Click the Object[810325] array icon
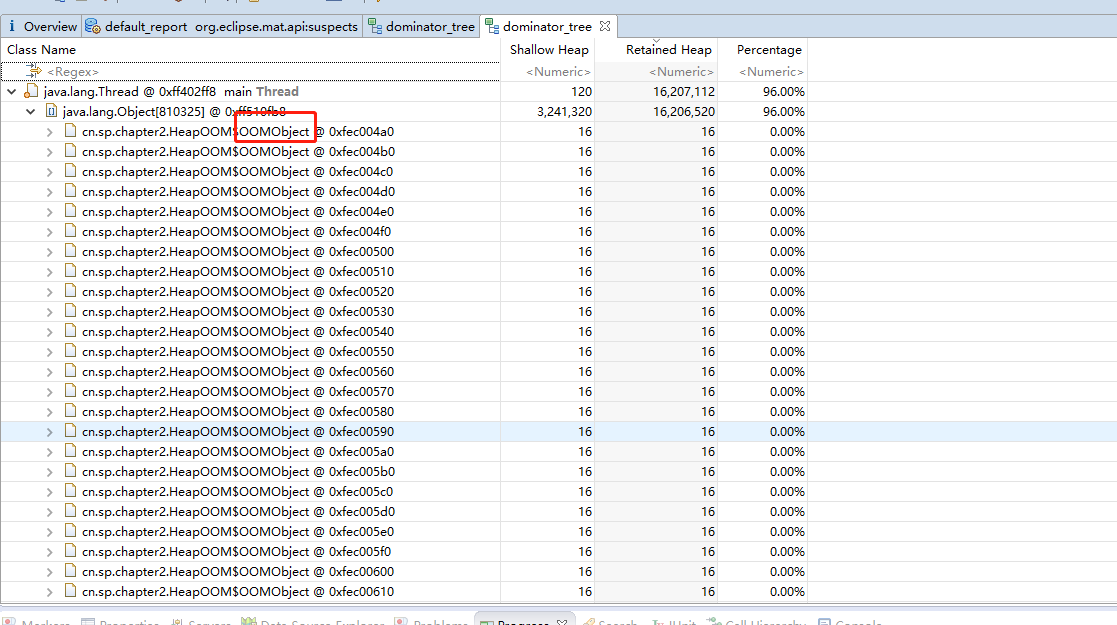The image size is (1117, 625). 51,110
